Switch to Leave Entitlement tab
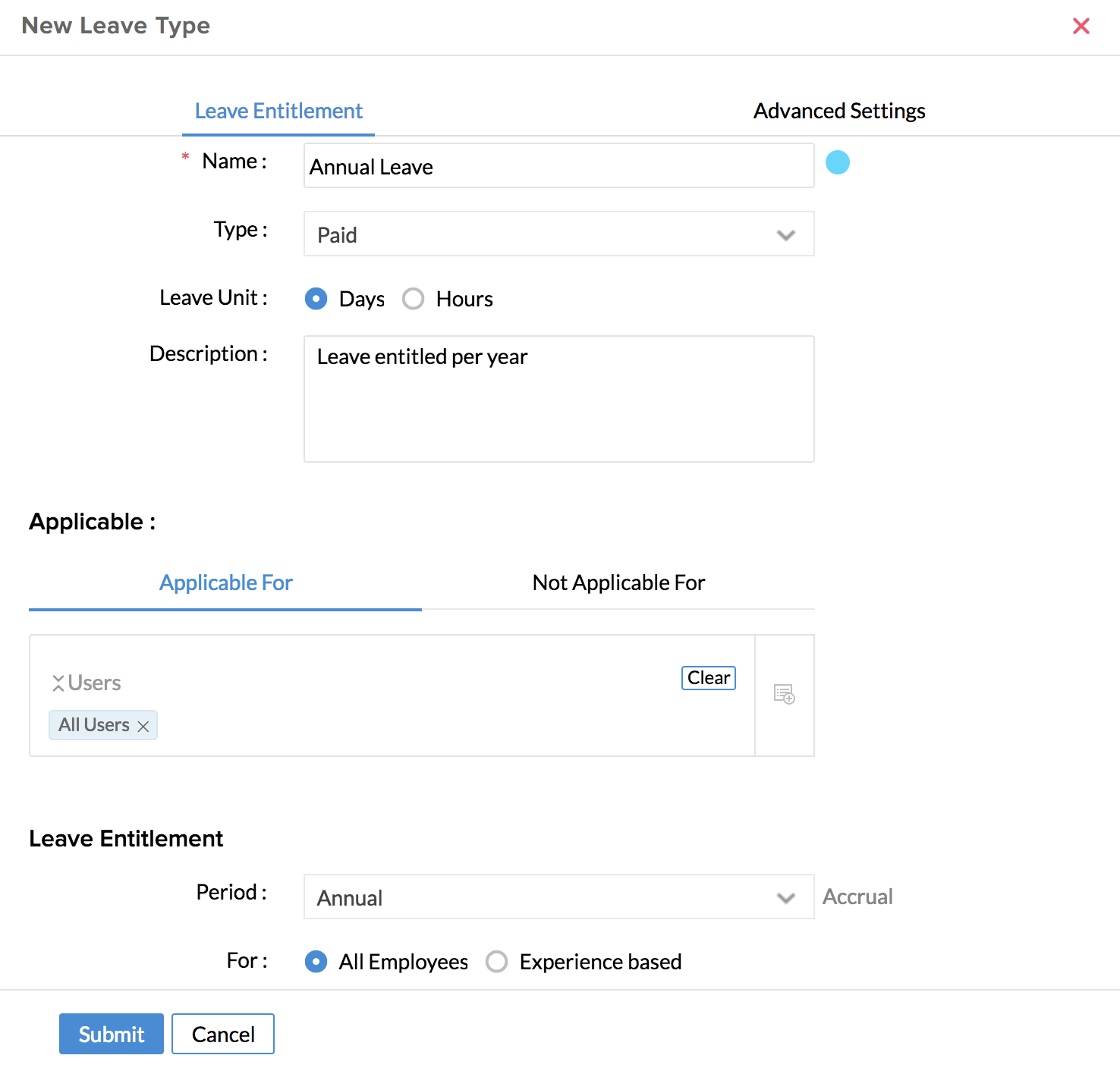This screenshot has height=1074, width=1120. pos(278,111)
